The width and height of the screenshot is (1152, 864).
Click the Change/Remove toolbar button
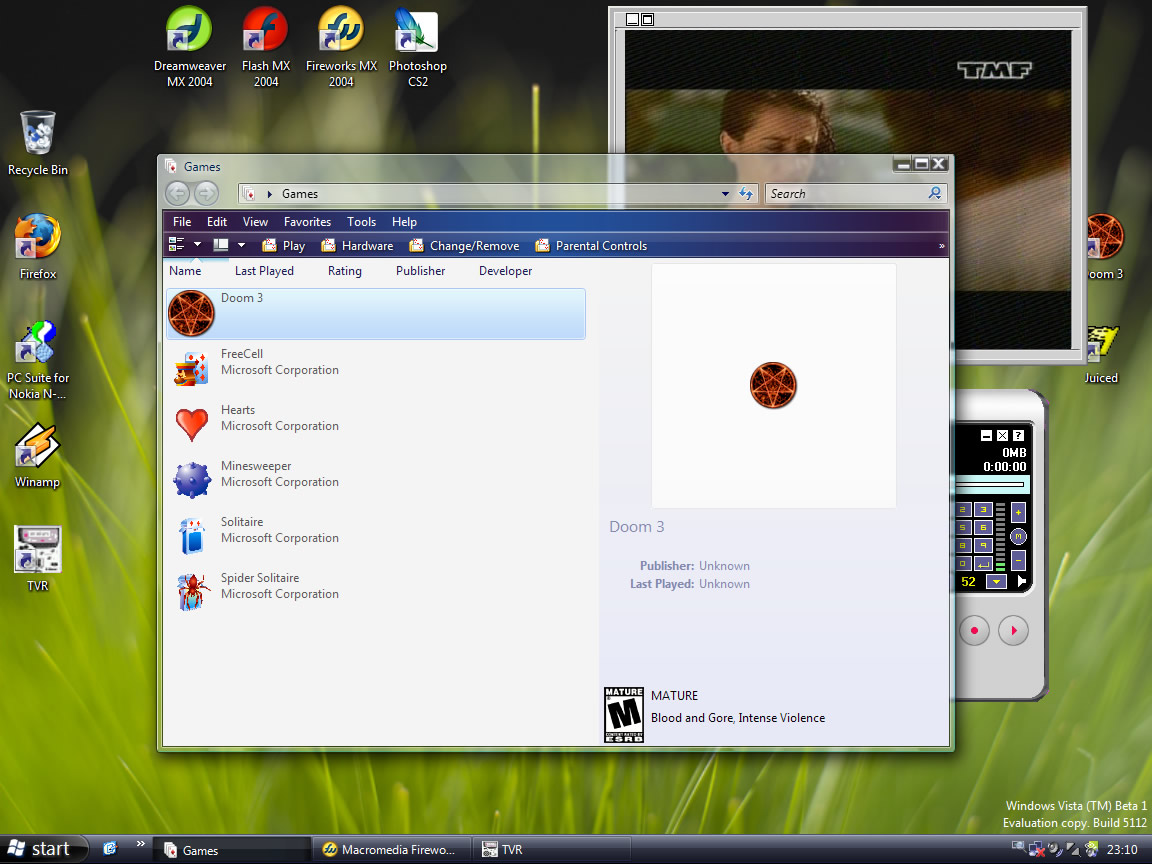pos(464,246)
